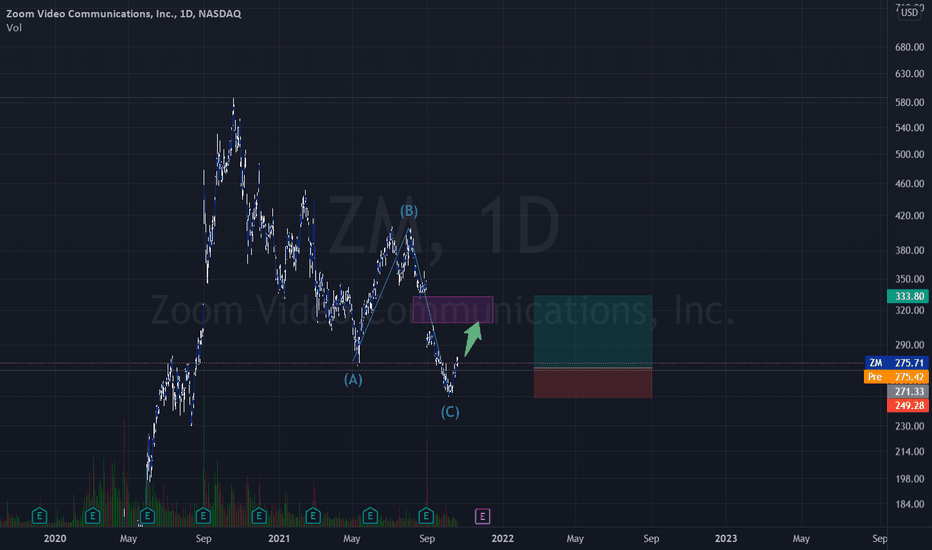
Task: Click the Vol indicator label
Action: pyautogui.click(x=14, y=28)
